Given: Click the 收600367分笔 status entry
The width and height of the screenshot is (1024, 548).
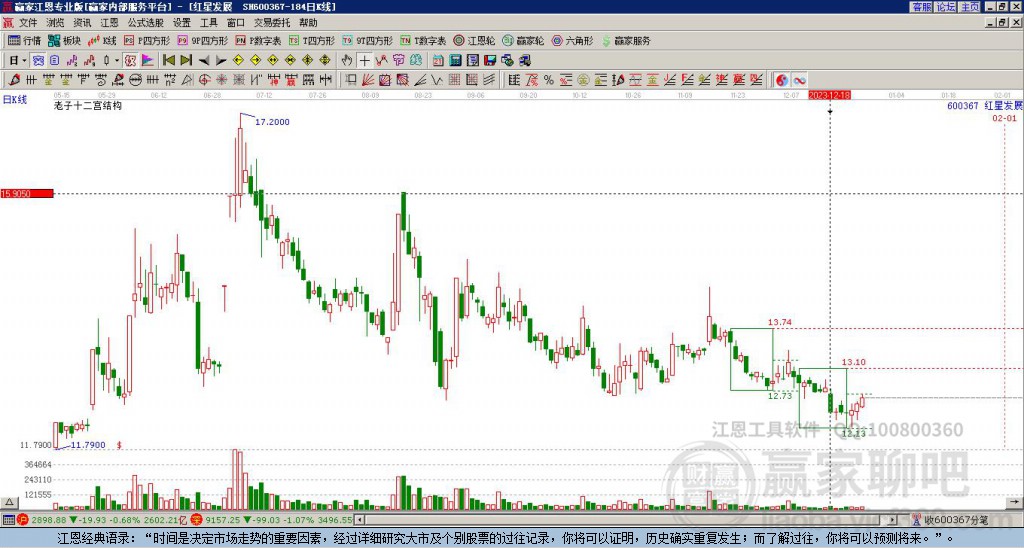Looking at the screenshot, I should tap(956, 520).
